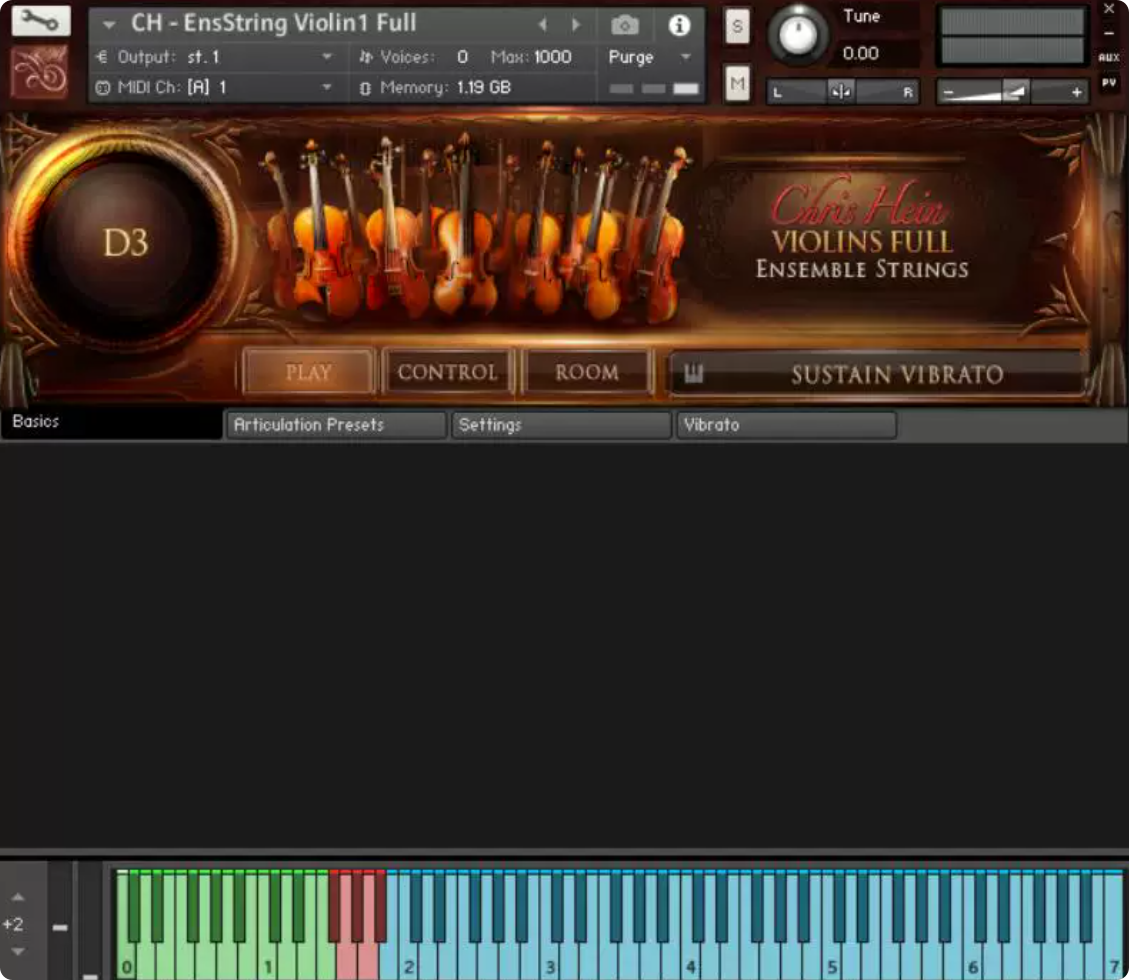The width and height of the screenshot is (1129, 980).
Task: Increase volume with the plus sign
Action: [1076, 92]
